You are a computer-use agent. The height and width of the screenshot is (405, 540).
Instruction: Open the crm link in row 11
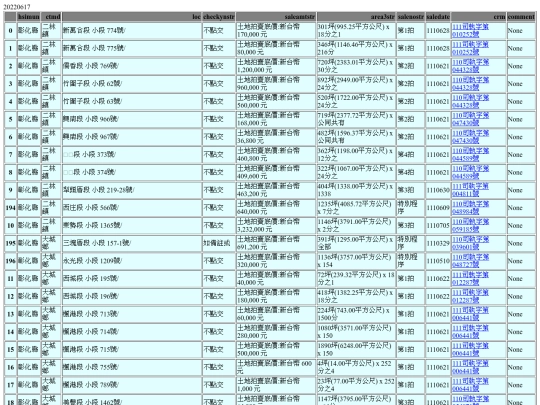[470, 279]
